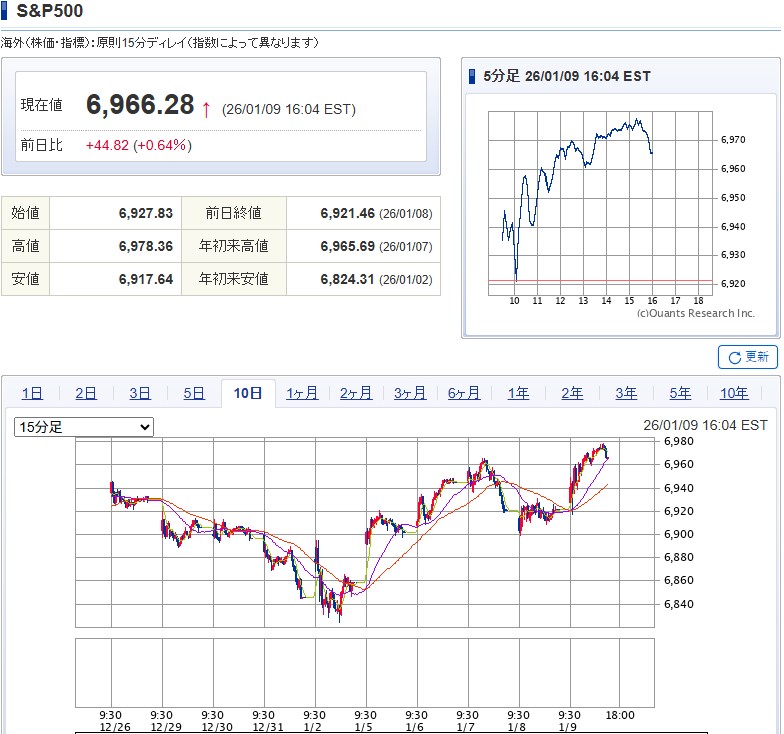The image size is (784, 734).
Task: Click the red up-arrow next to 6,966.28
Action: click(x=206, y=108)
